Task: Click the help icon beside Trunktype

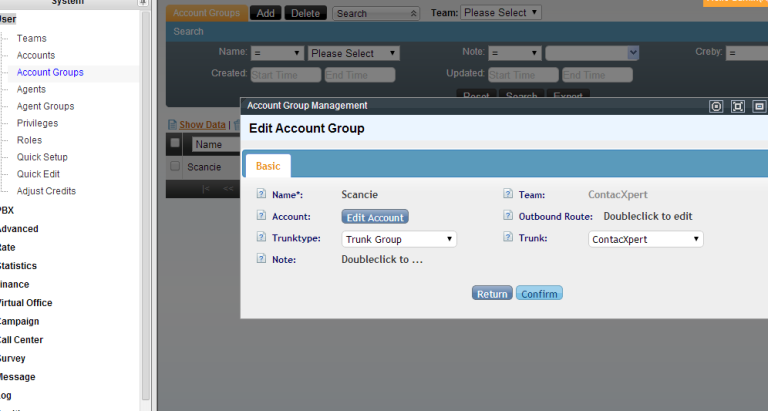Action: click(261, 239)
